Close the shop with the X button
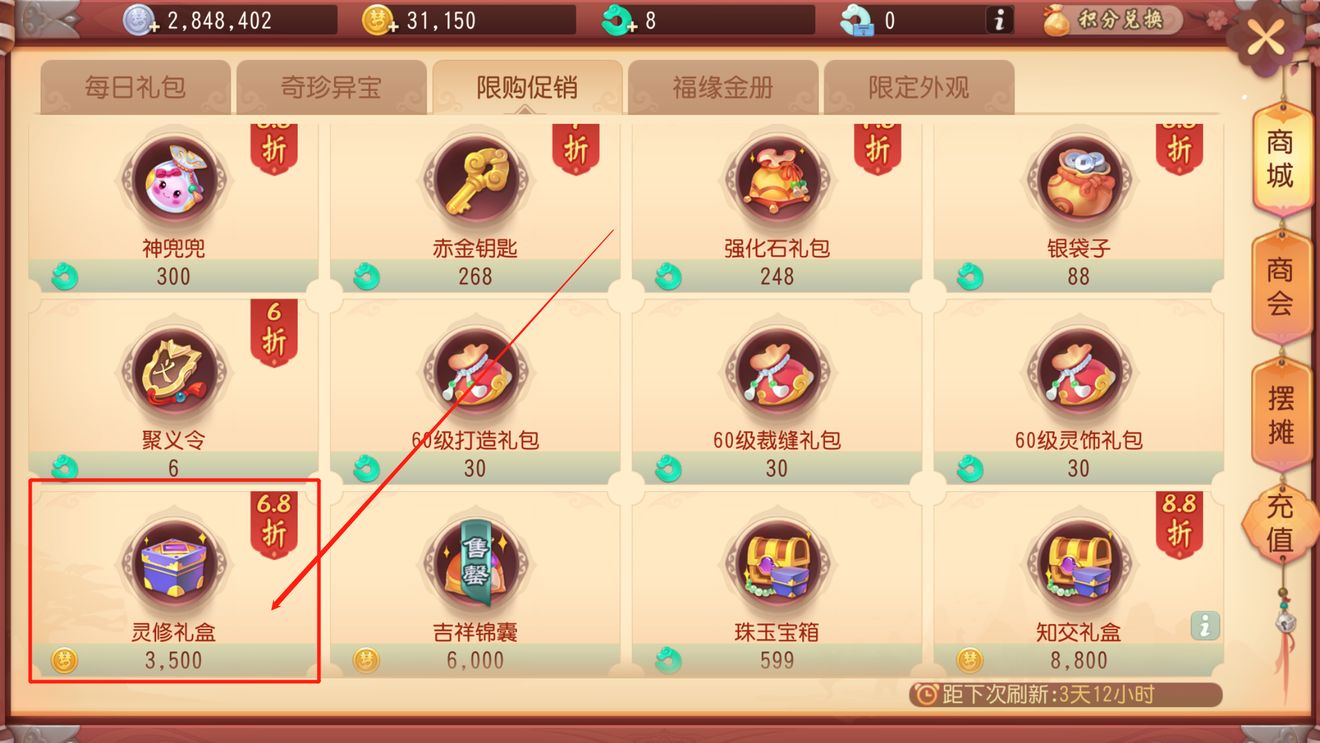 tap(1266, 39)
